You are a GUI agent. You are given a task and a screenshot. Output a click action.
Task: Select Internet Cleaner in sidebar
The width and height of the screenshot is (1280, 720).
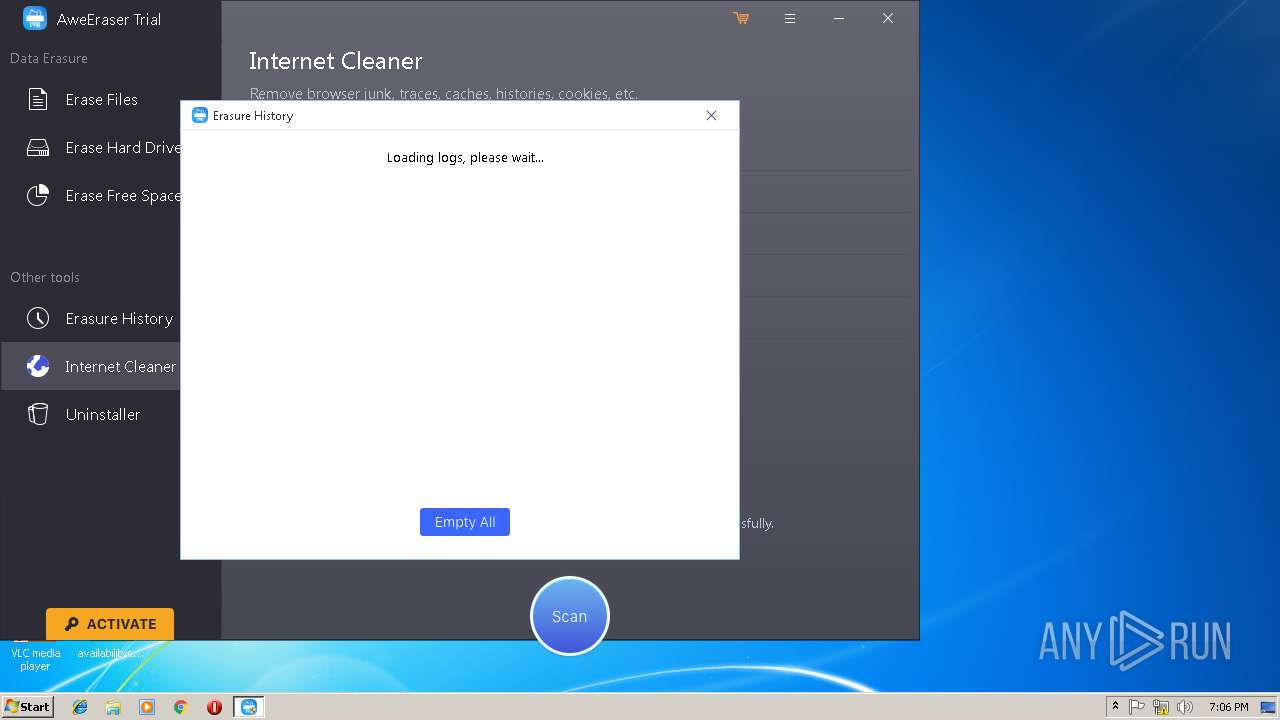coord(90,367)
